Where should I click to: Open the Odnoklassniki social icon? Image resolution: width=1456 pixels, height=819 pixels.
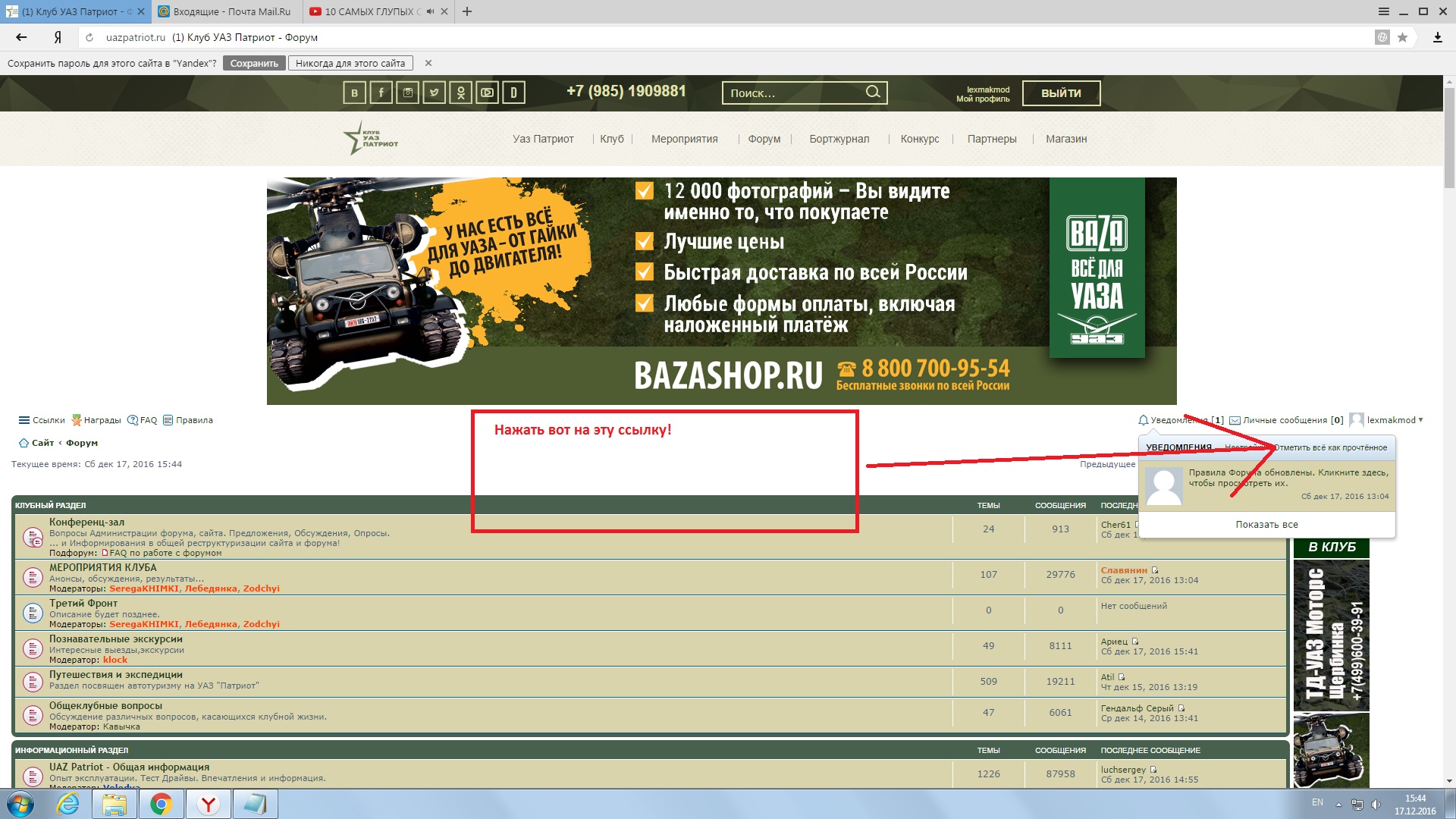(460, 93)
